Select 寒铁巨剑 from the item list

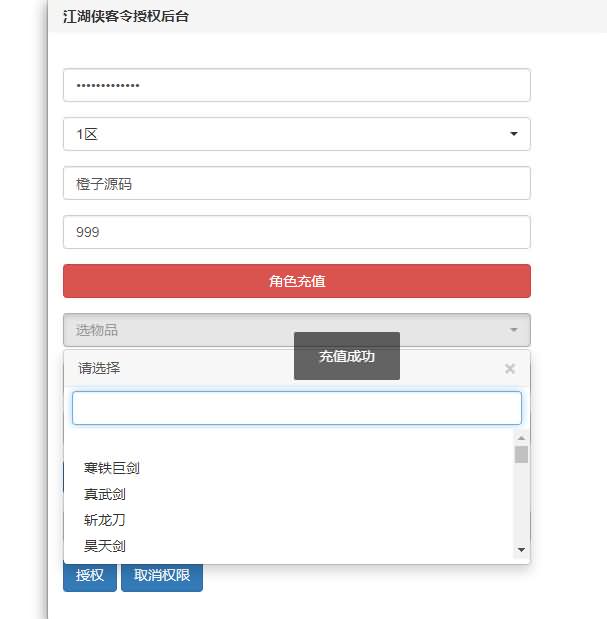tap(111, 468)
